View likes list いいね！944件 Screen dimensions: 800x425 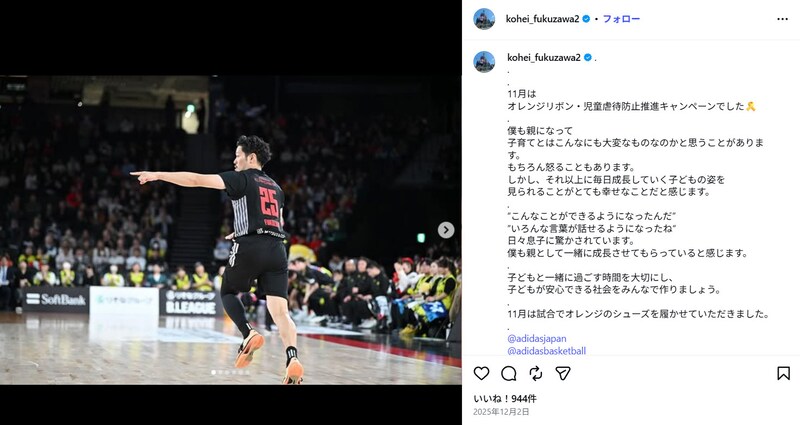[x=505, y=398]
